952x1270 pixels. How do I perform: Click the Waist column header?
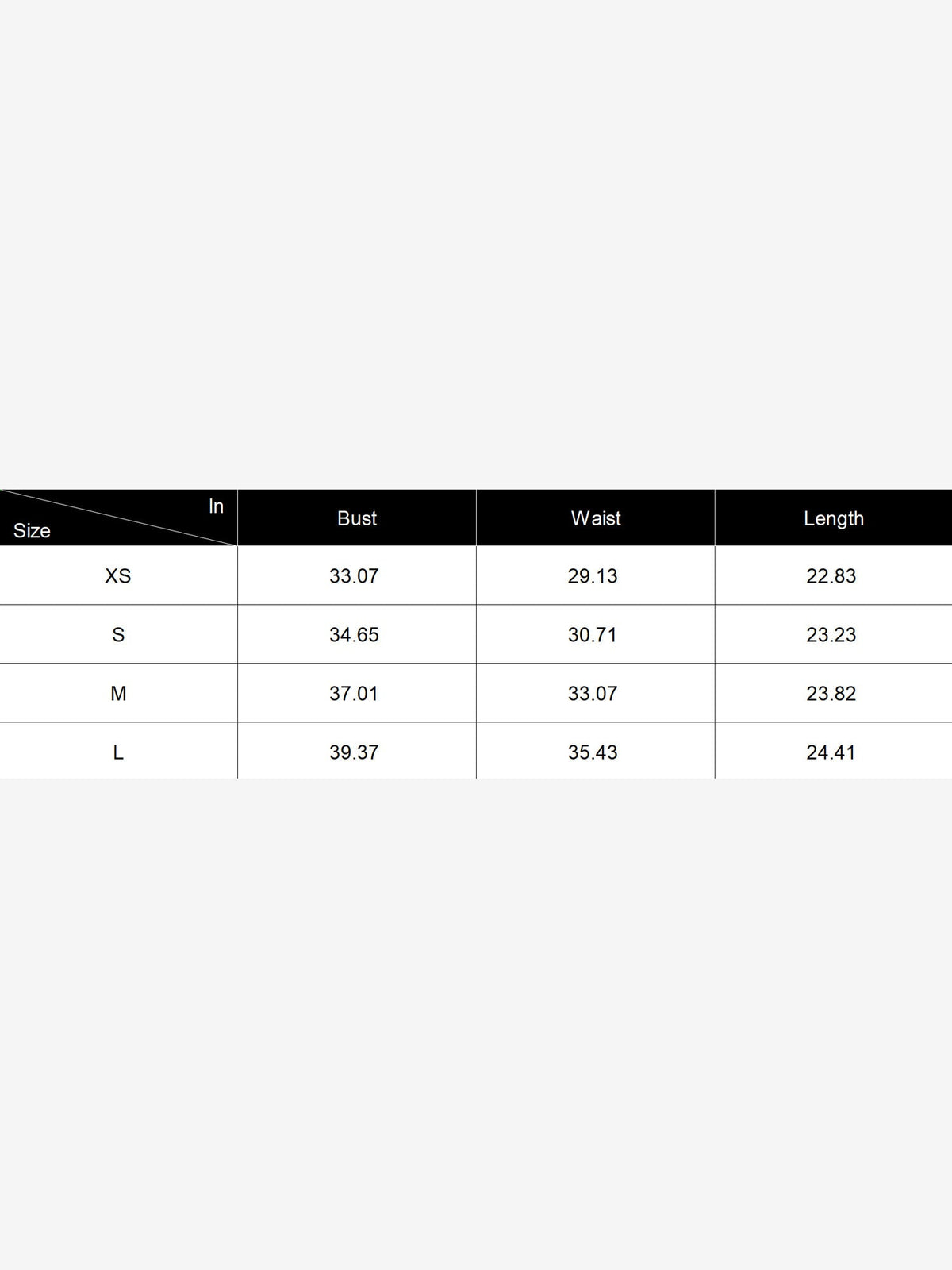pos(596,518)
